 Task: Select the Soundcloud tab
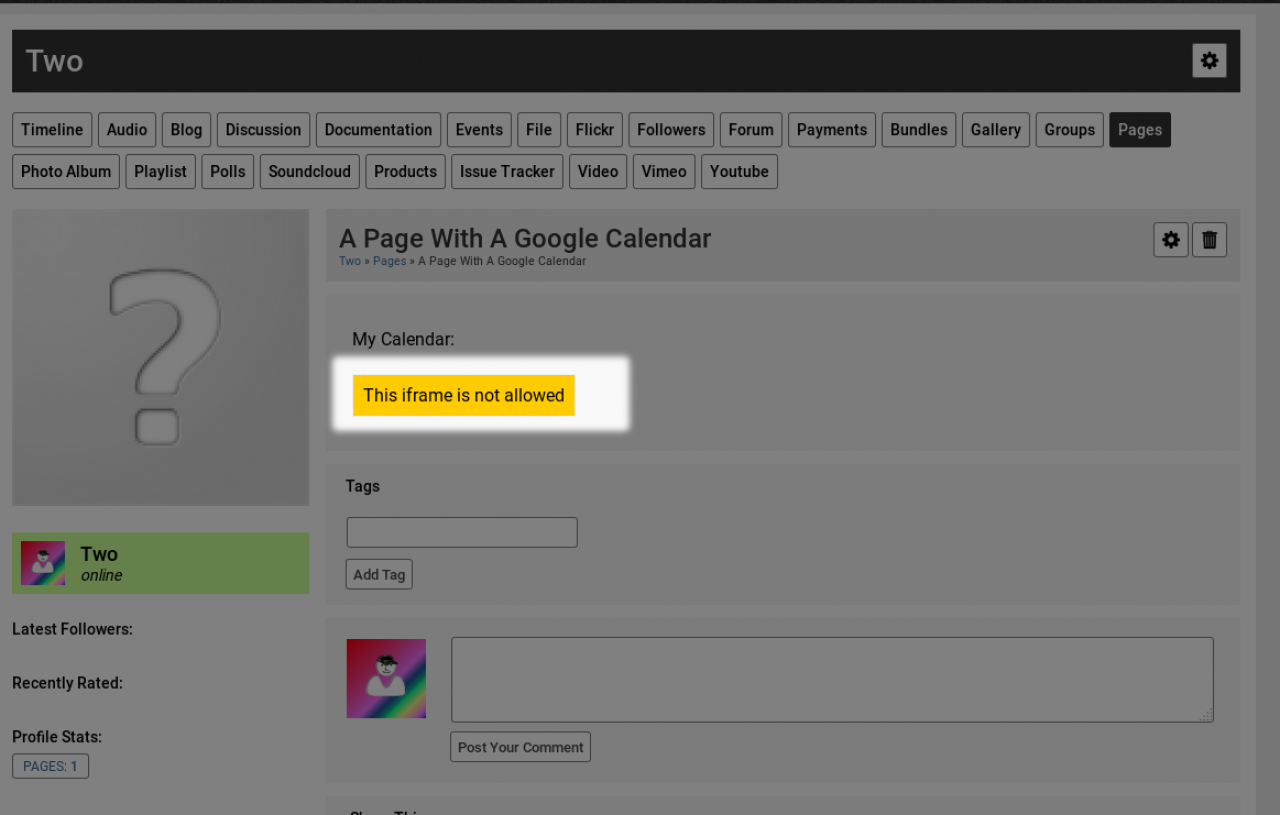click(309, 172)
